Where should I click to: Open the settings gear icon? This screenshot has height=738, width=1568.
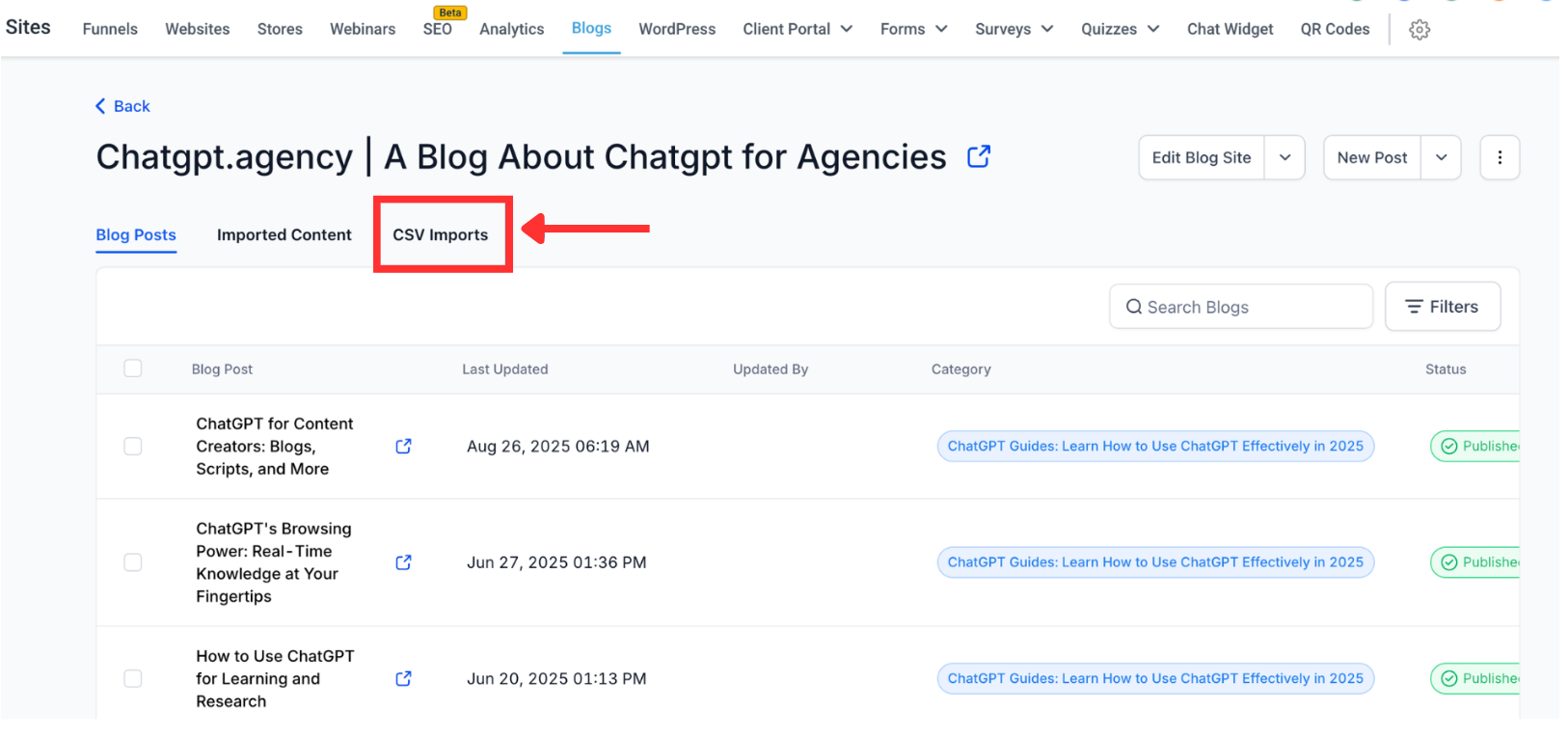click(1419, 30)
